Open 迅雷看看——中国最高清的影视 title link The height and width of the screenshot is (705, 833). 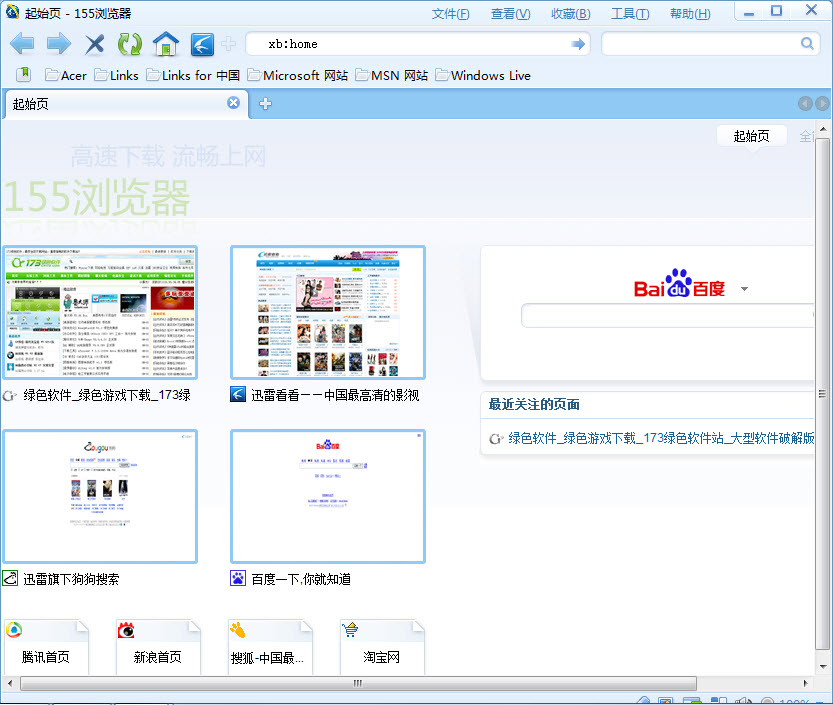(x=335, y=395)
